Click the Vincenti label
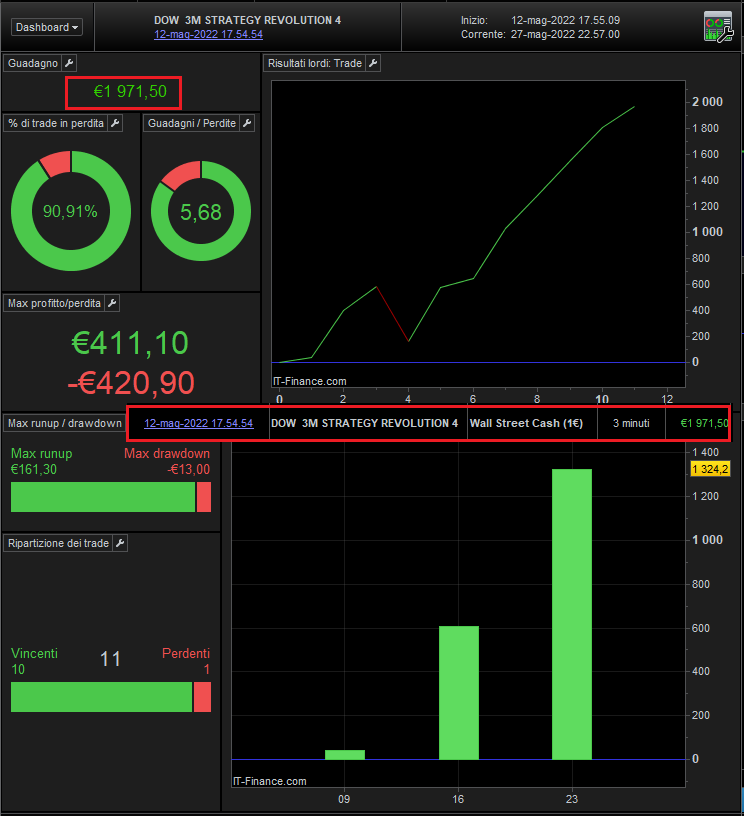Viewport: 744px width, 816px height. pyautogui.click(x=34, y=654)
